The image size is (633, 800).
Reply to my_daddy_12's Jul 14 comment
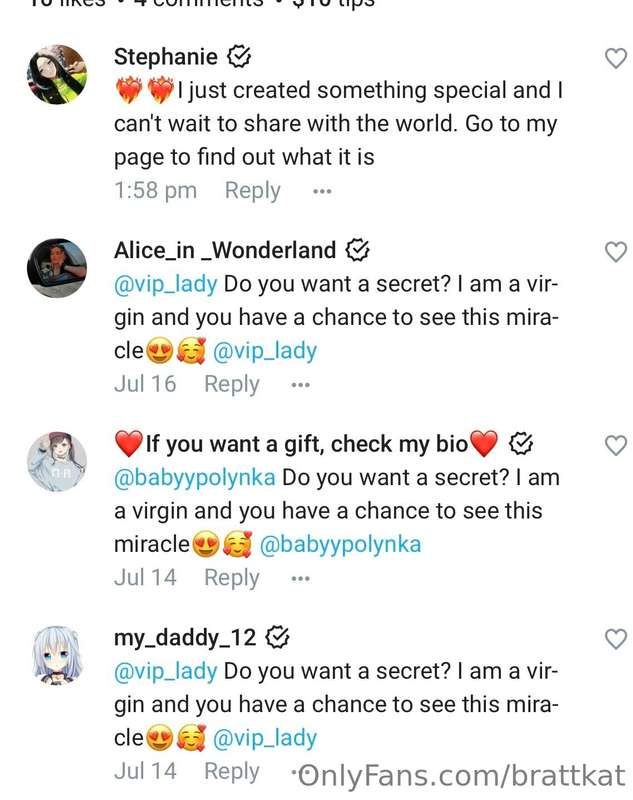tap(232, 771)
